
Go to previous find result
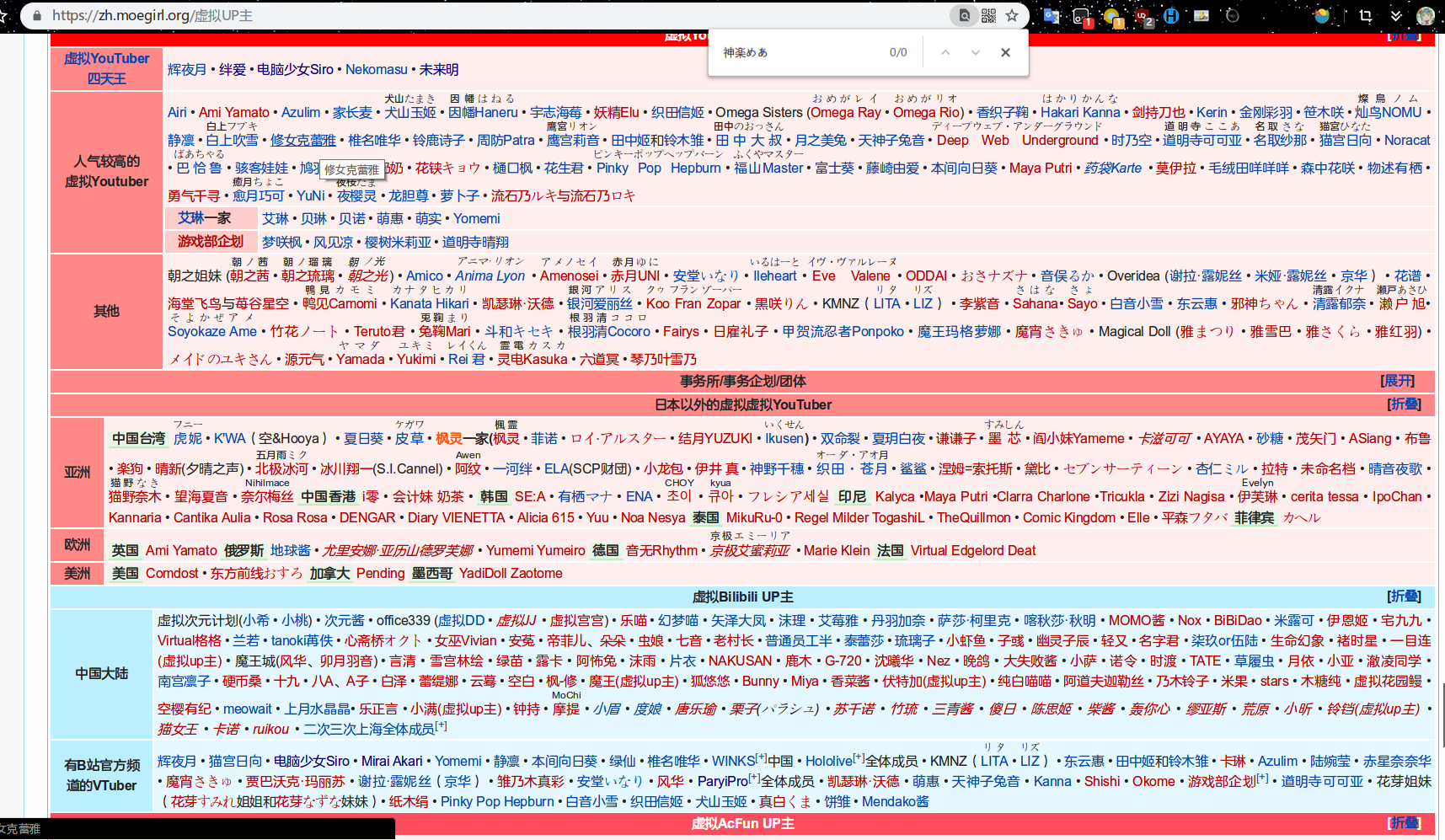coord(945,52)
